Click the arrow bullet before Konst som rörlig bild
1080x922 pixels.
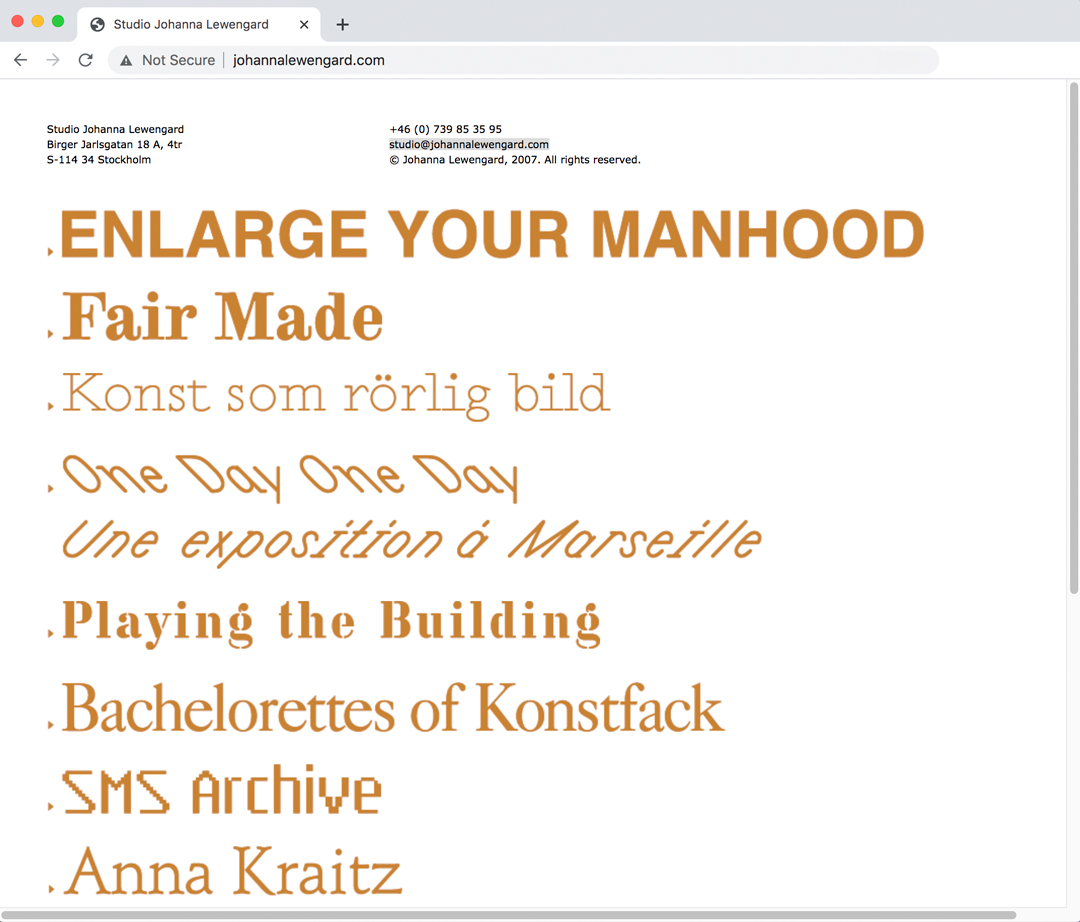pyautogui.click(x=50, y=406)
